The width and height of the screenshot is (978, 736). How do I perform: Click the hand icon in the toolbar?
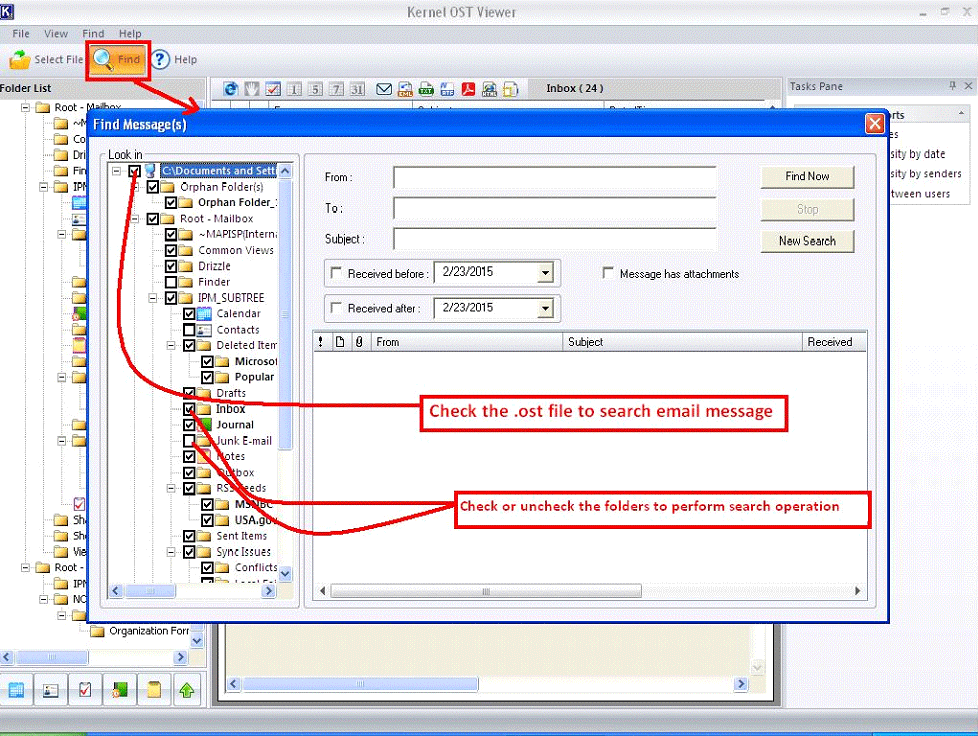point(251,89)
